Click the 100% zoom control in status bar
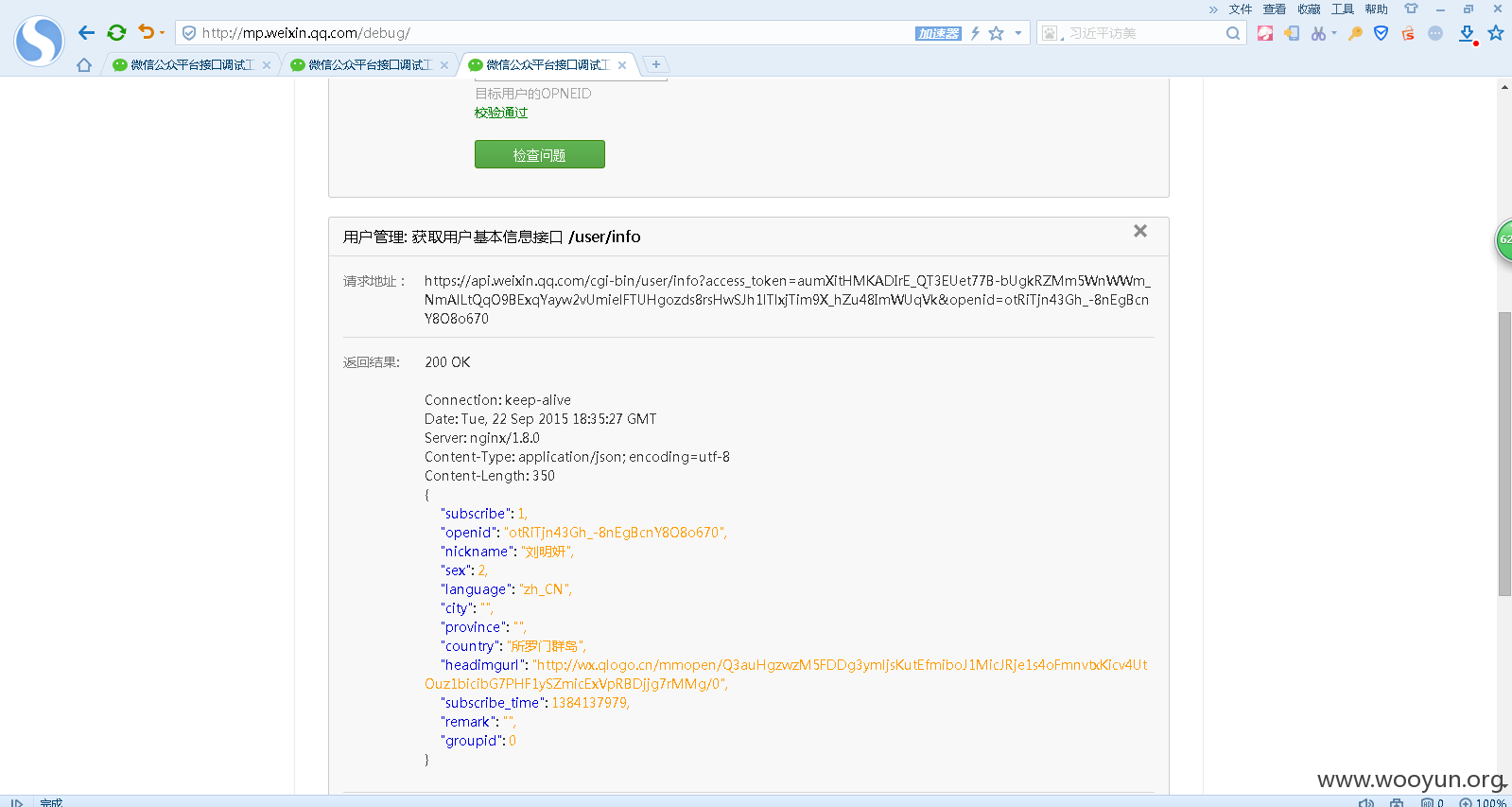 tap(1483, 802)
